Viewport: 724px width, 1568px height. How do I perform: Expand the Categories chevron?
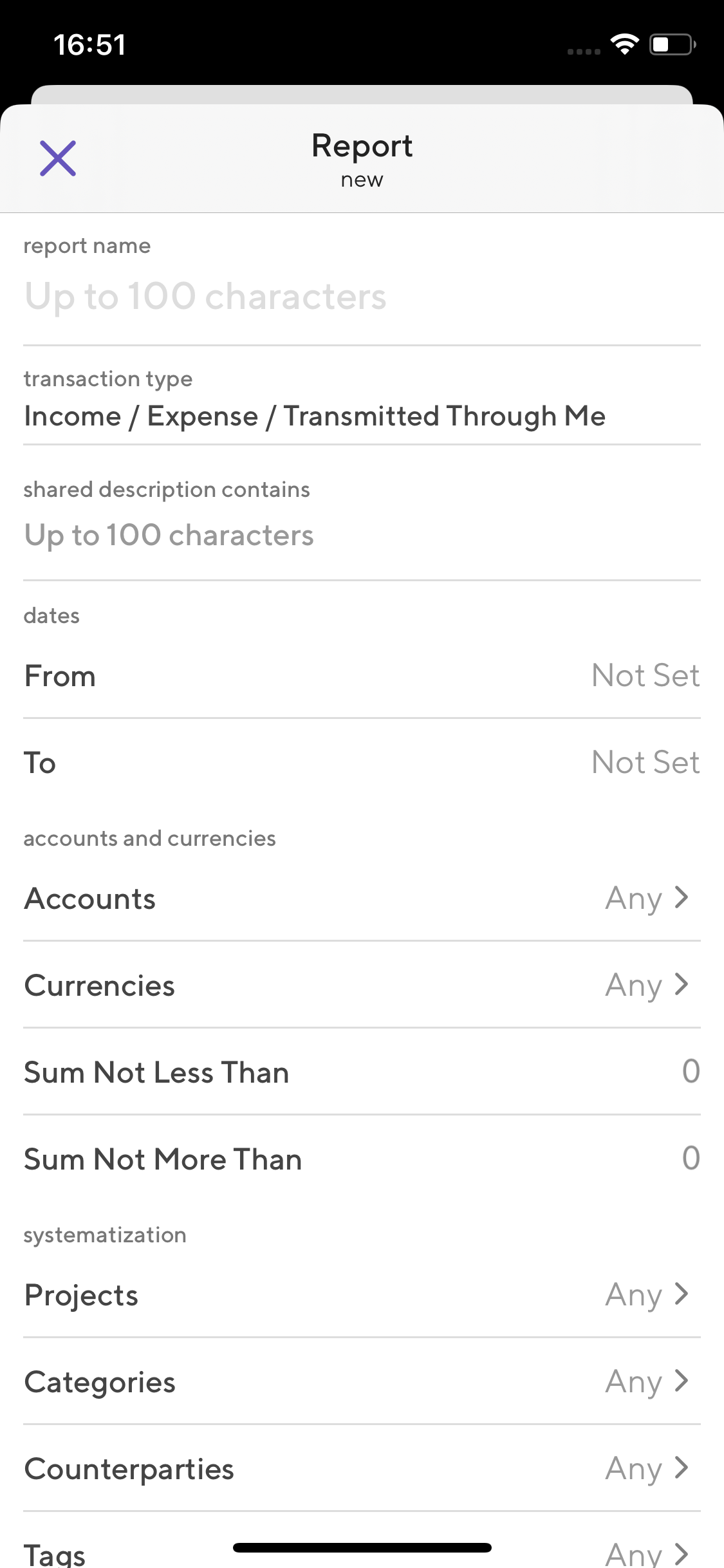[x=682, y=1381]
